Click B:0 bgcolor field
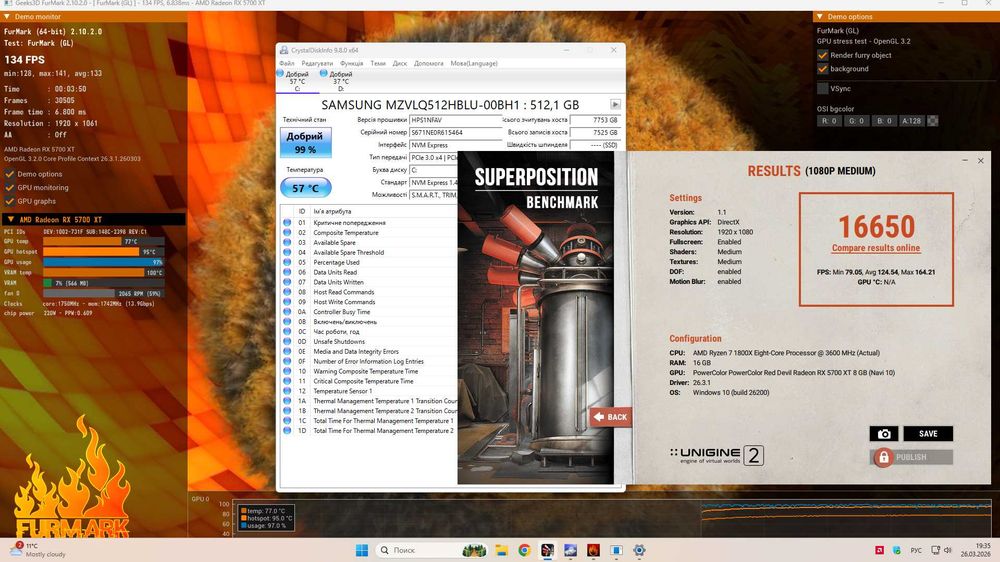Viewport: 1000px width, 562px height. (883, 121)
